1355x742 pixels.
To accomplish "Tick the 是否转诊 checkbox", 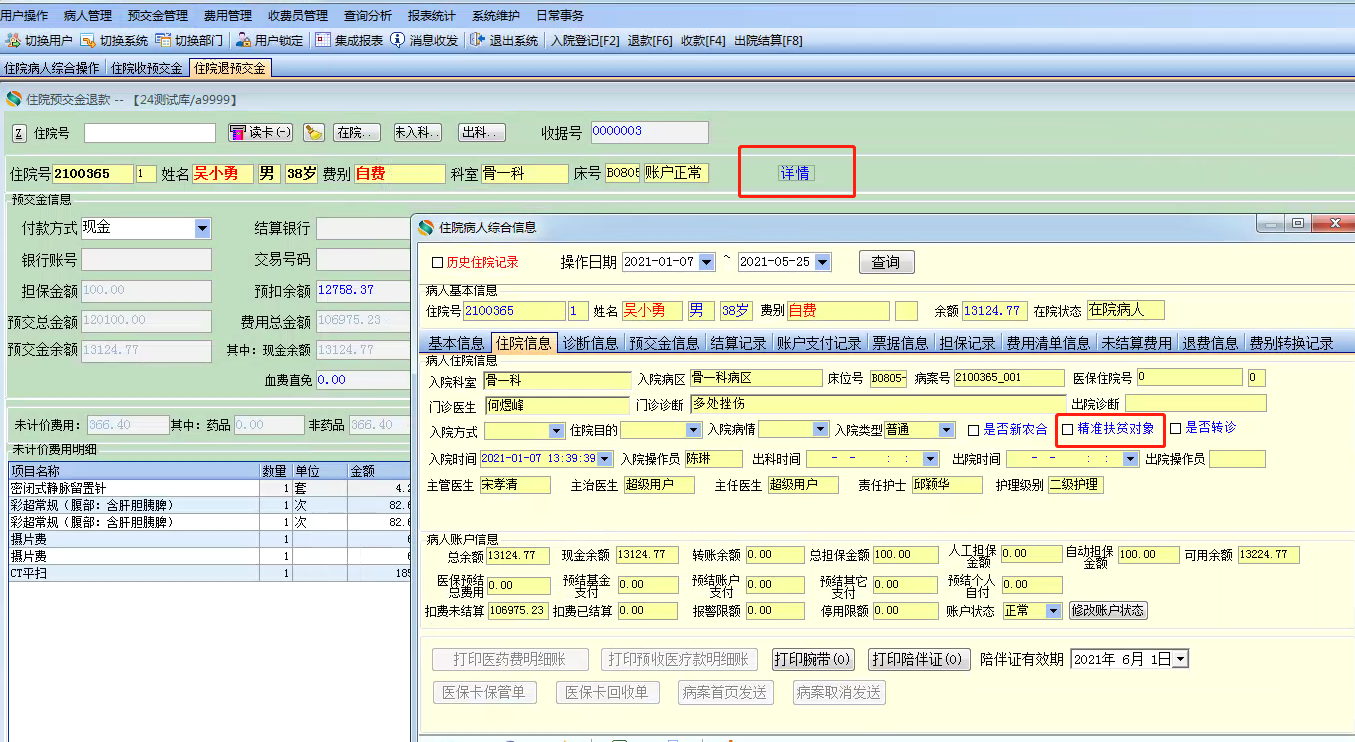I will (1176, 429).
